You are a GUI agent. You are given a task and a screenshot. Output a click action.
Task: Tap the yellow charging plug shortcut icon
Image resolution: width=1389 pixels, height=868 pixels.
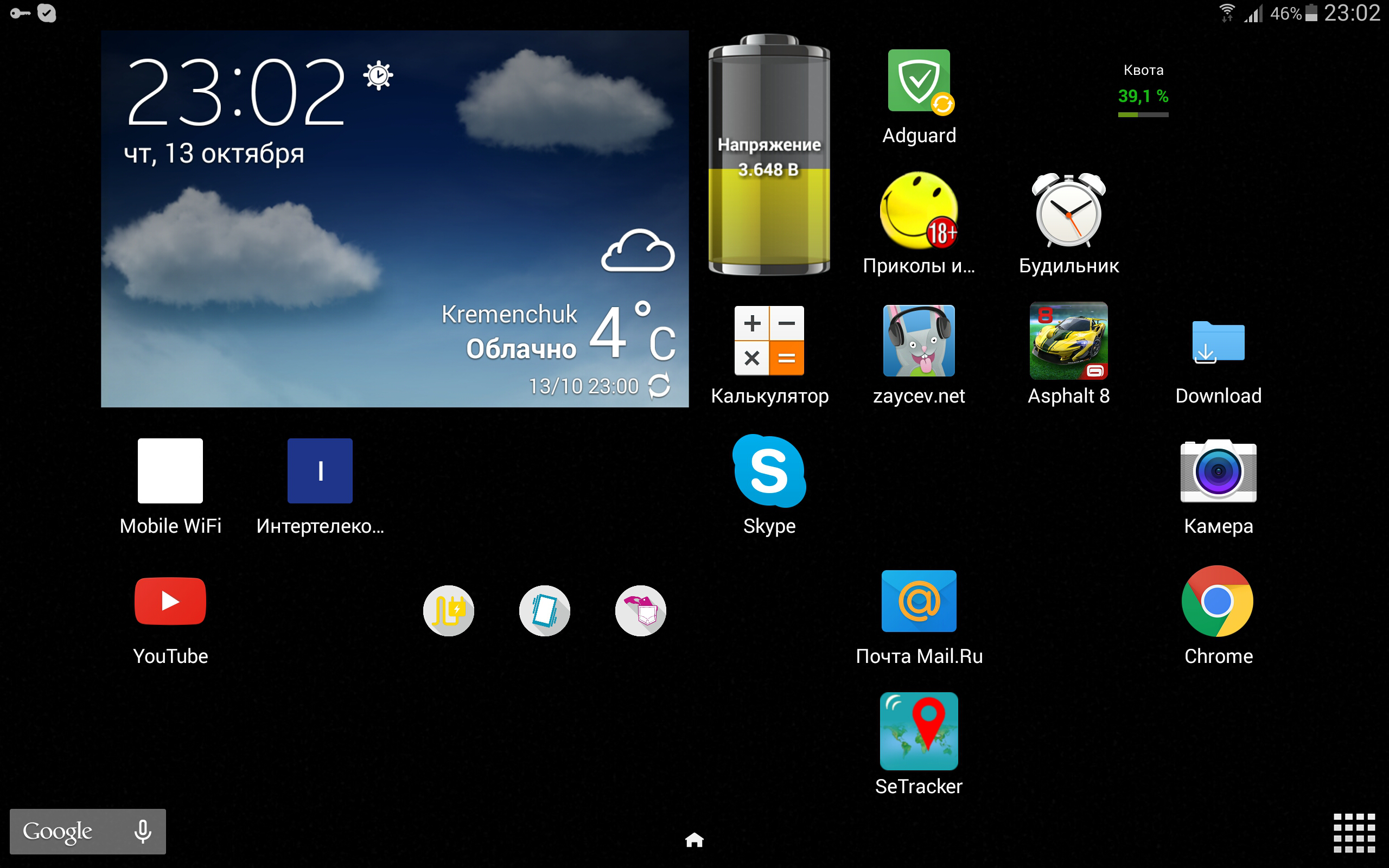(449, 610)
